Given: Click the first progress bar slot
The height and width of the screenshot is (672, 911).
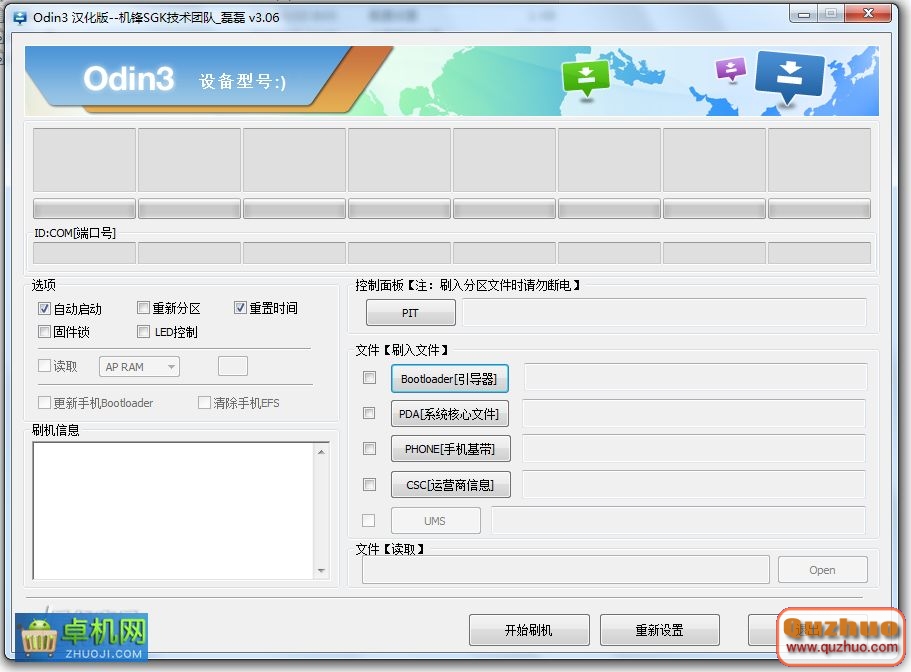Looking at the screenshot, I should pyautogui.click(x=84, y=209).
